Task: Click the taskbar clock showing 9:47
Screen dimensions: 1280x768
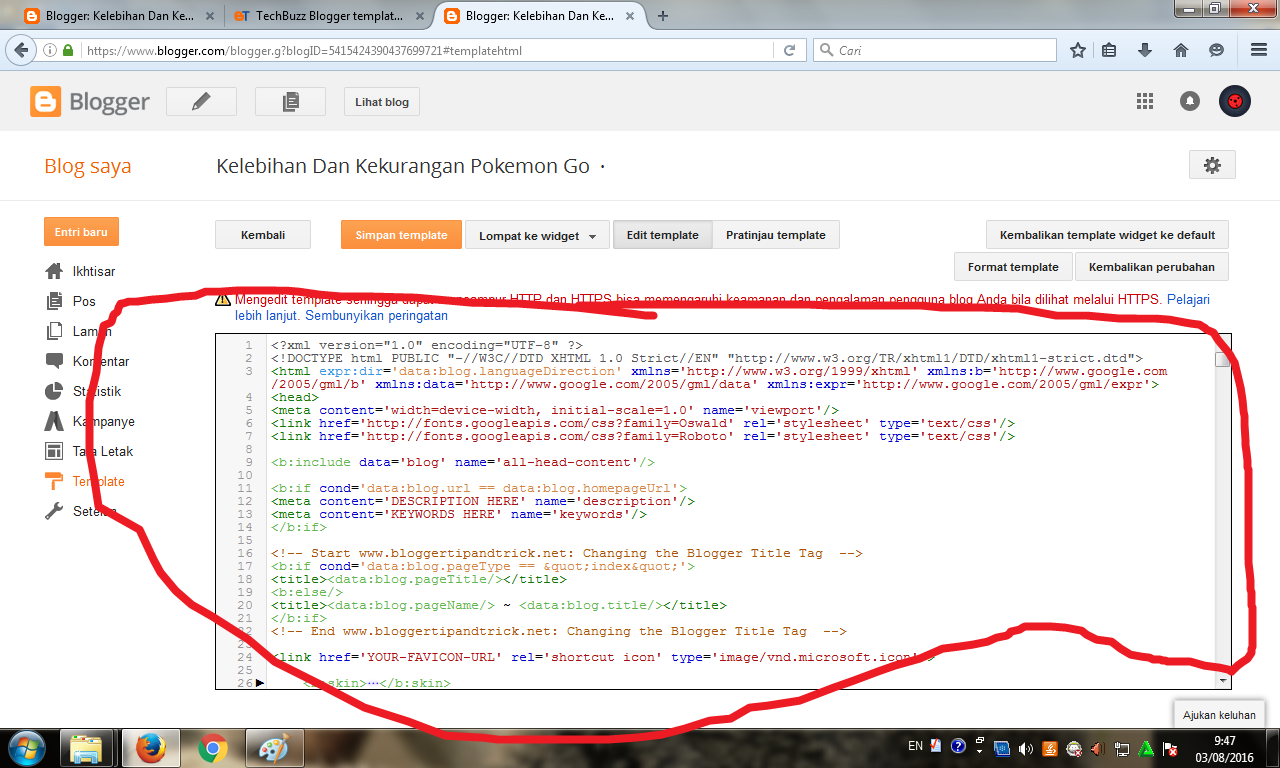Action: [1224, 741]
